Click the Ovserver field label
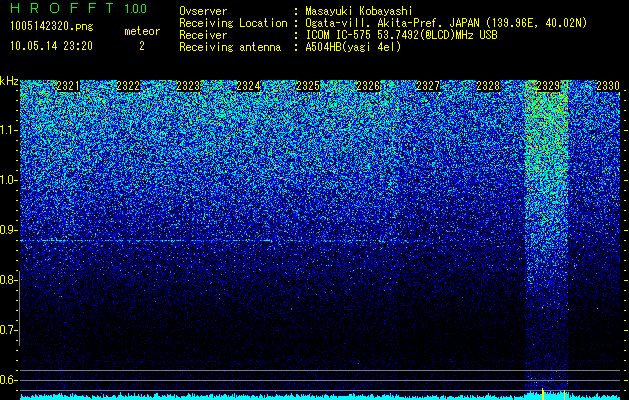 [203, 11]
